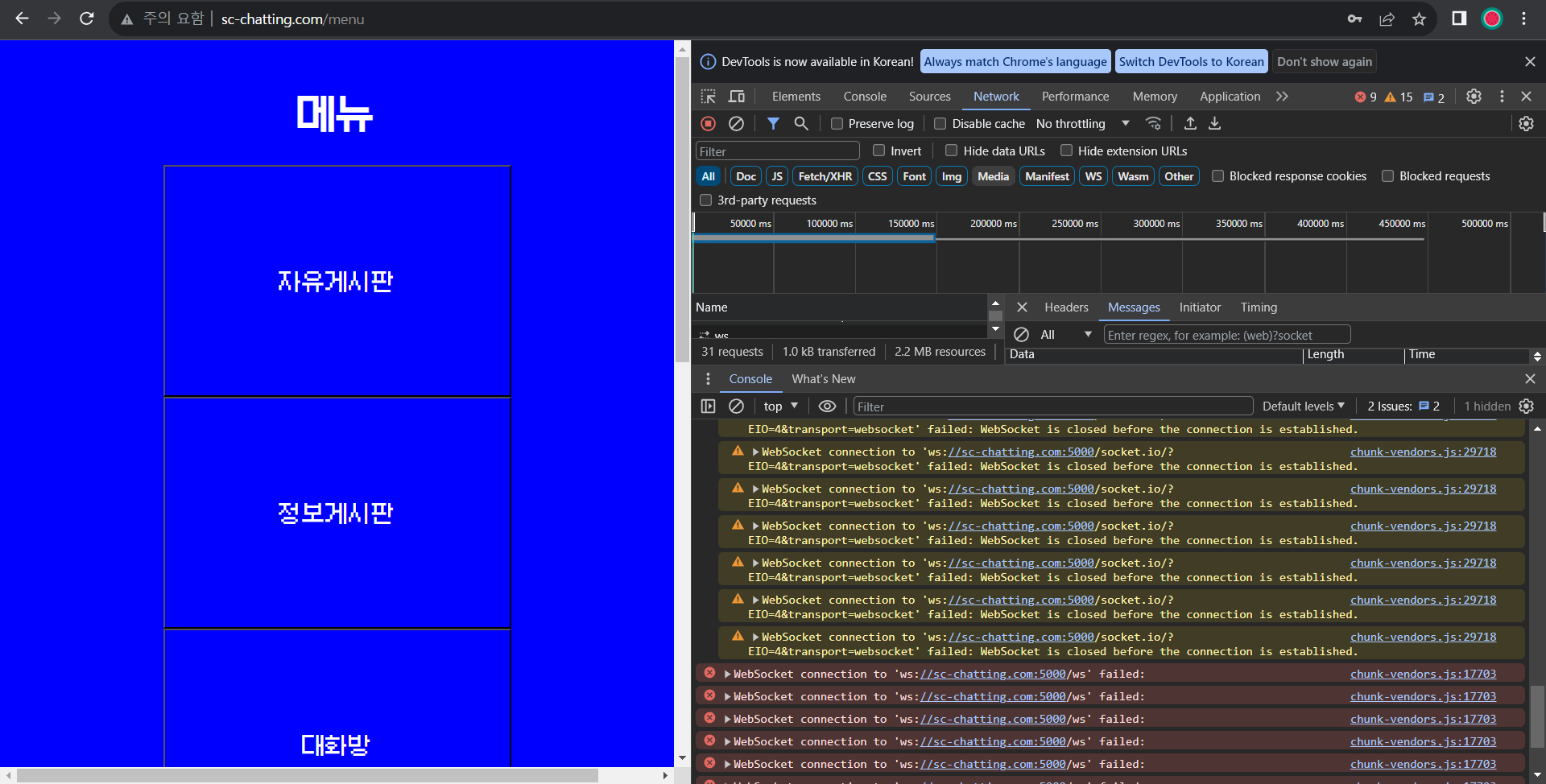Open the Elements tab
This screenshot has width=1546, height=784.
click(796, 97)
